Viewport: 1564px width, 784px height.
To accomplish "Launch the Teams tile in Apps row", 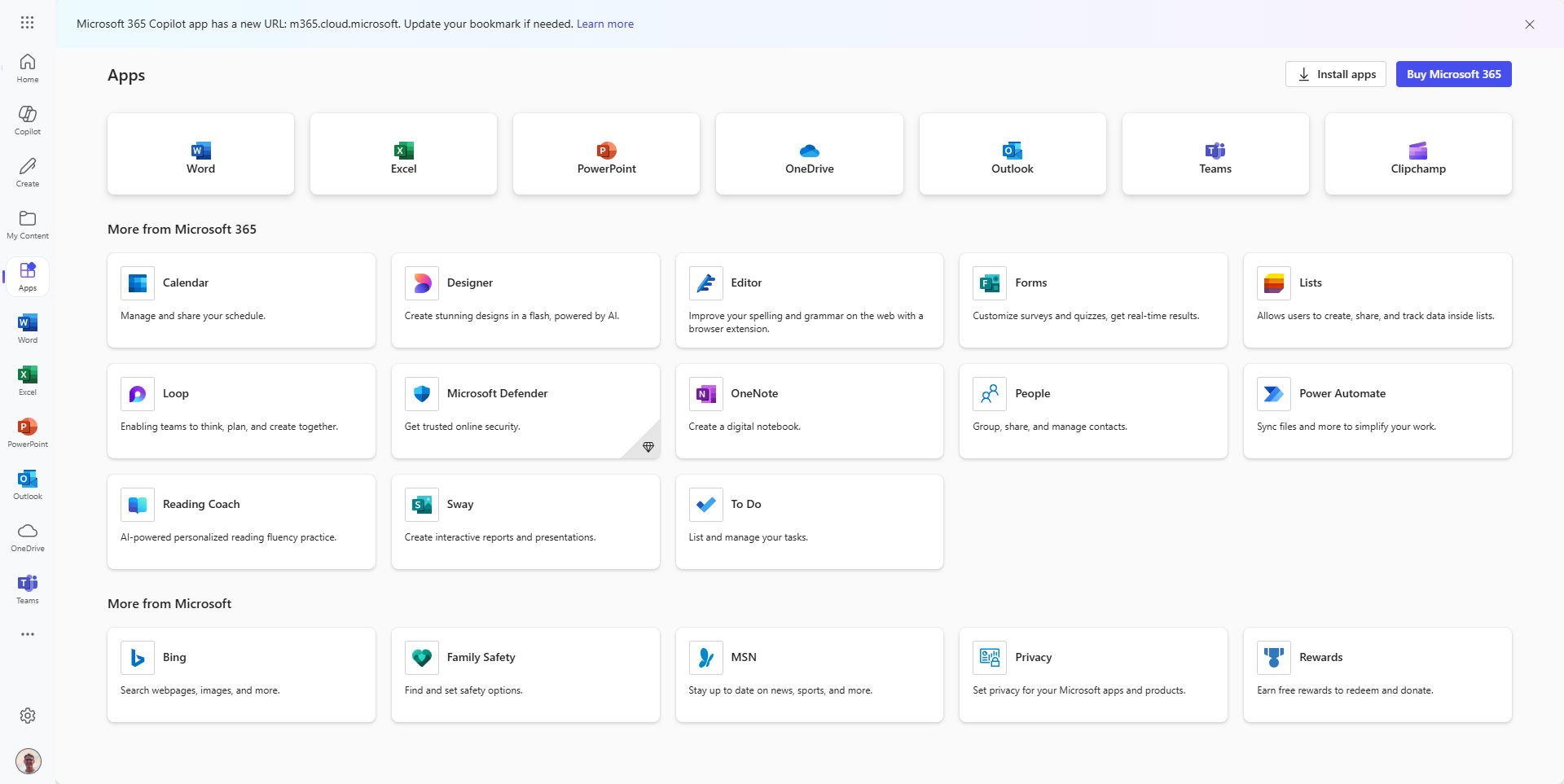I will click(x=1215, y=154).
